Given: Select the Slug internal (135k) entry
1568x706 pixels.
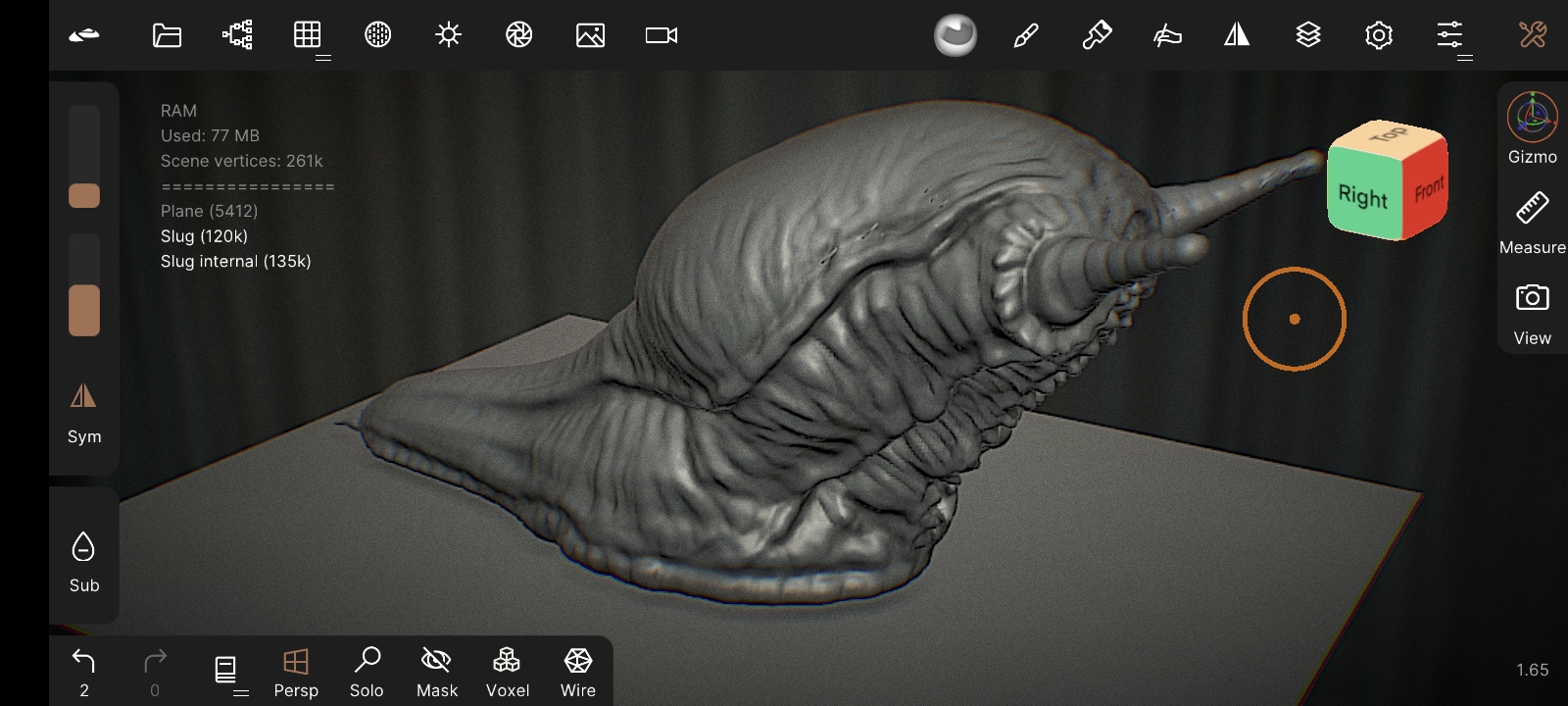Looking at the screenshot, I should [236, 262].
